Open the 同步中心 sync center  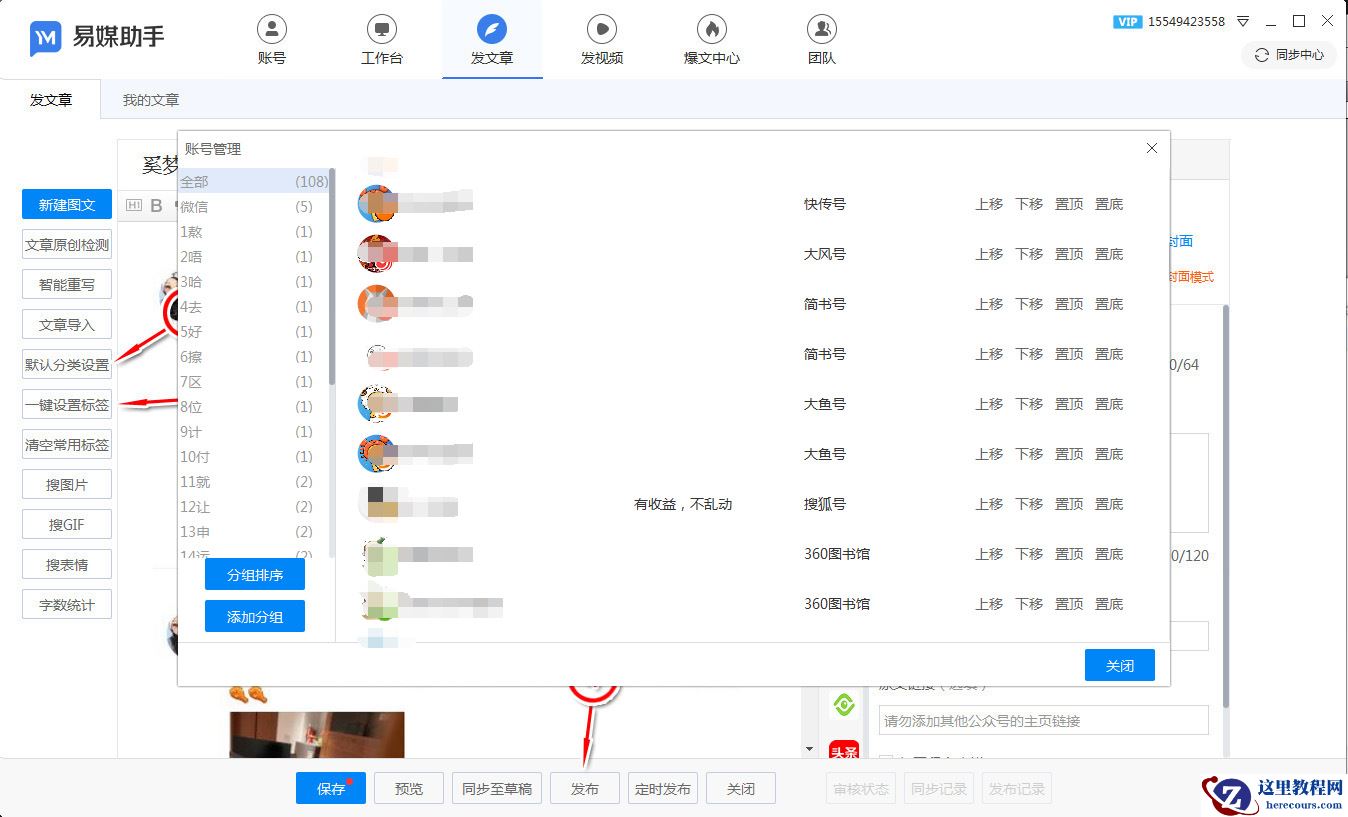pyautogui.click(x=1289, y=55)
